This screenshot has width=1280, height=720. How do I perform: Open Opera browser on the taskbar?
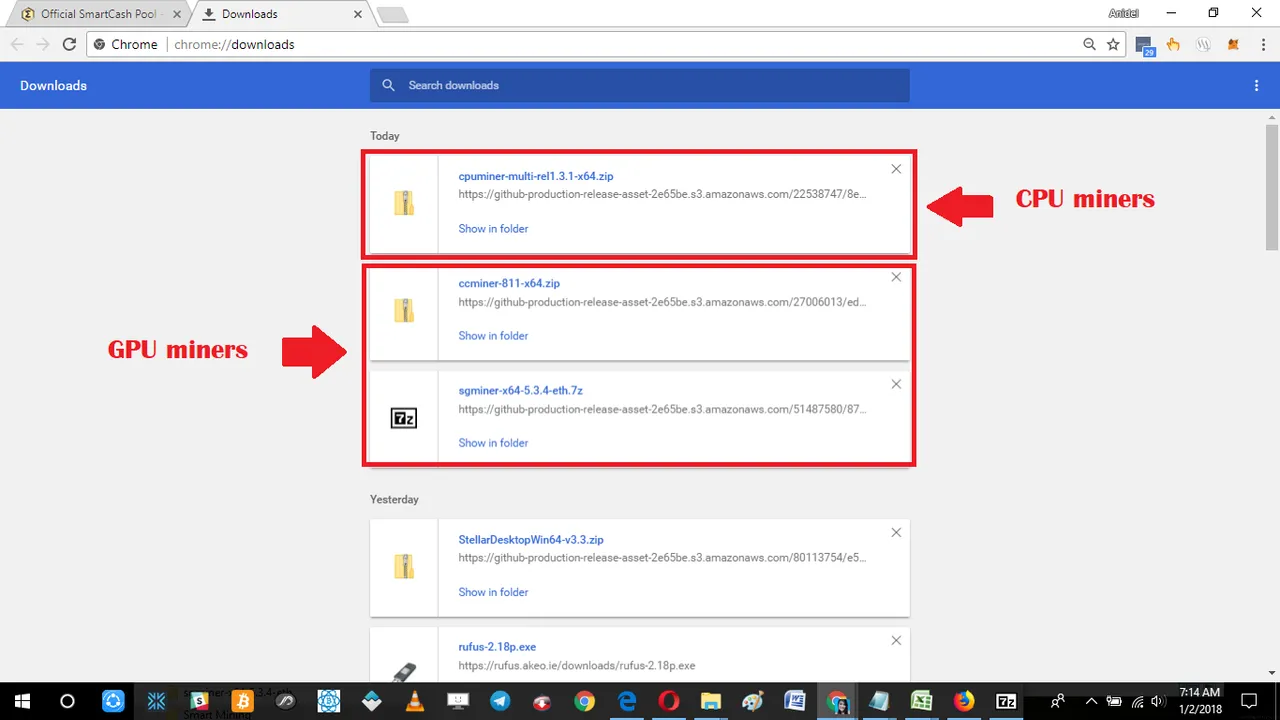670,701
